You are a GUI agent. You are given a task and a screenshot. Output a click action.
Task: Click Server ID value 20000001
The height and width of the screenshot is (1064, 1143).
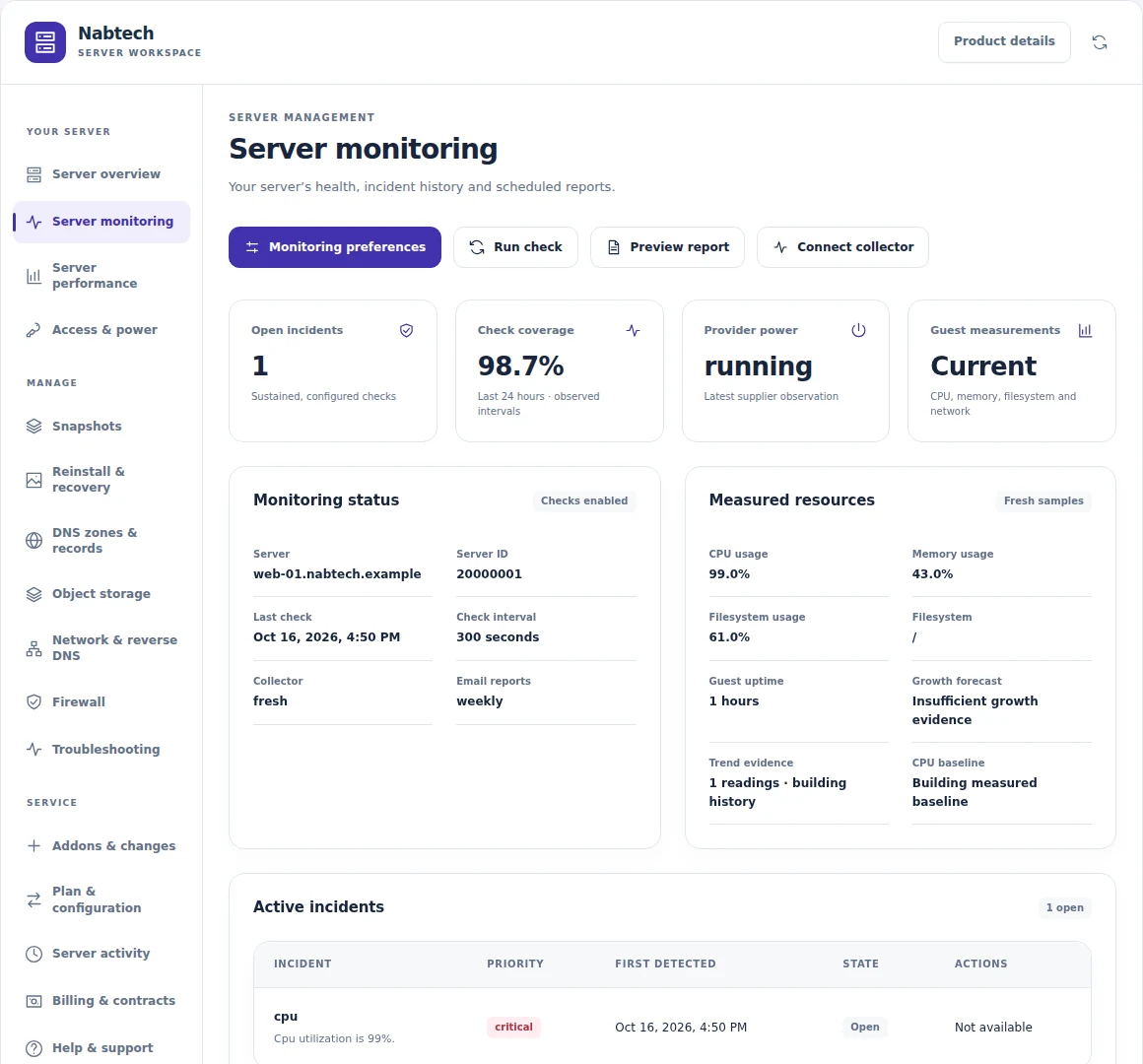[489, 574]
